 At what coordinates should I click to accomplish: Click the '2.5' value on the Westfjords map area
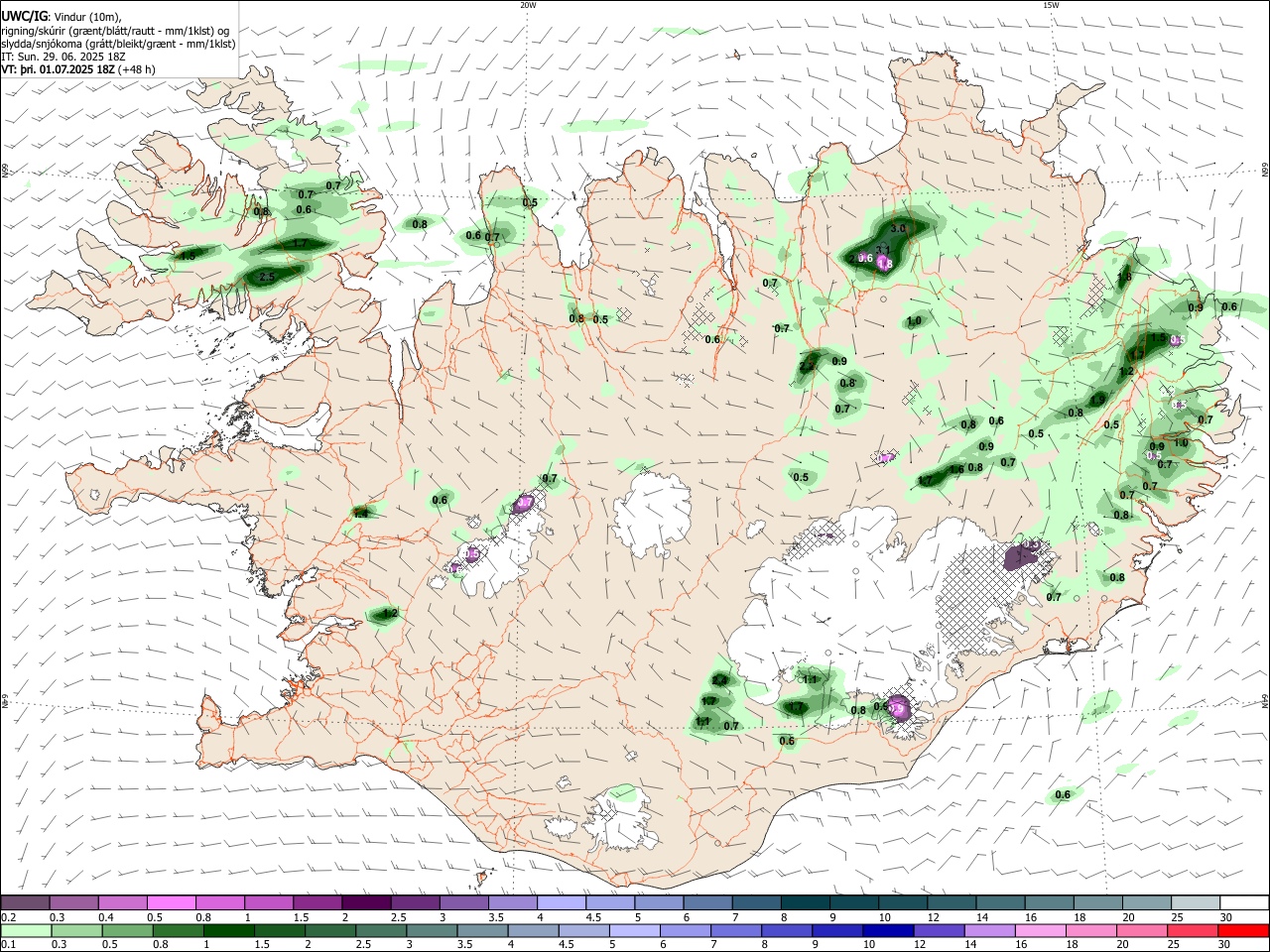266,278
